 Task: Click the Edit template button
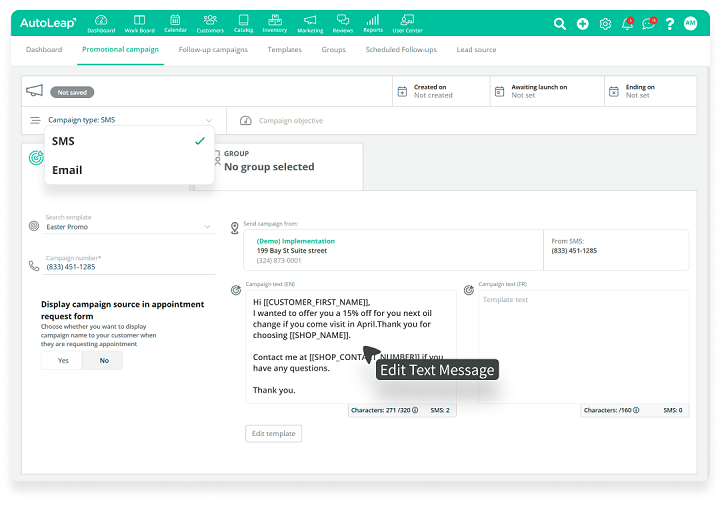[273, 433]
